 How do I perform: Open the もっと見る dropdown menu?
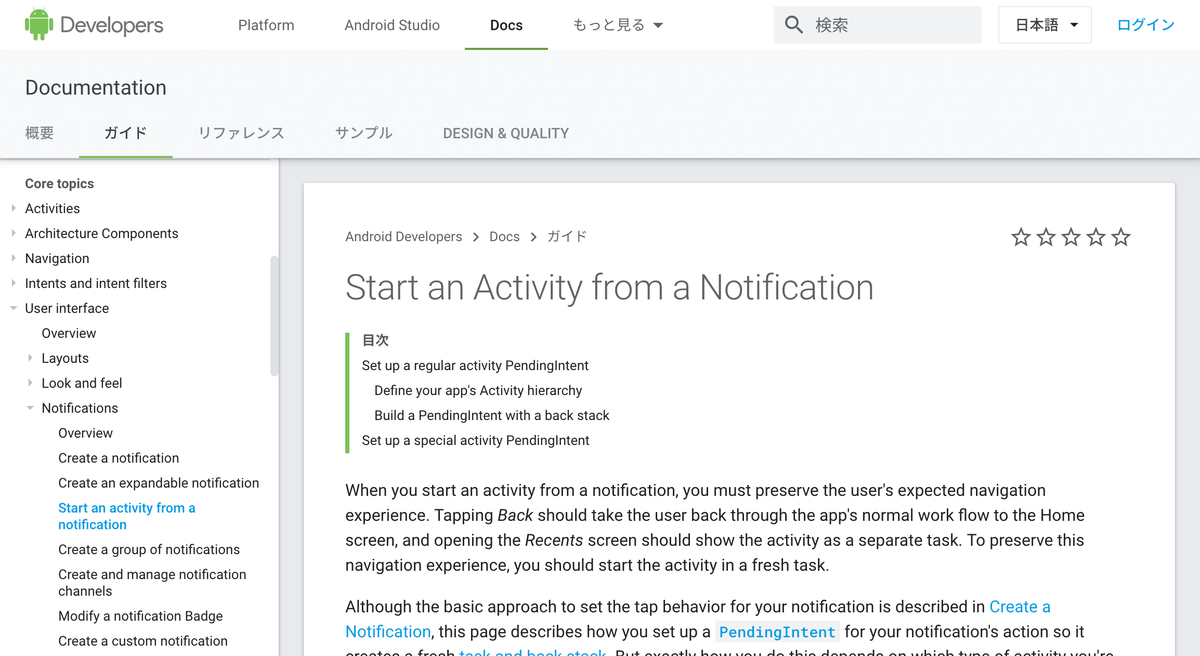[618, 25]
